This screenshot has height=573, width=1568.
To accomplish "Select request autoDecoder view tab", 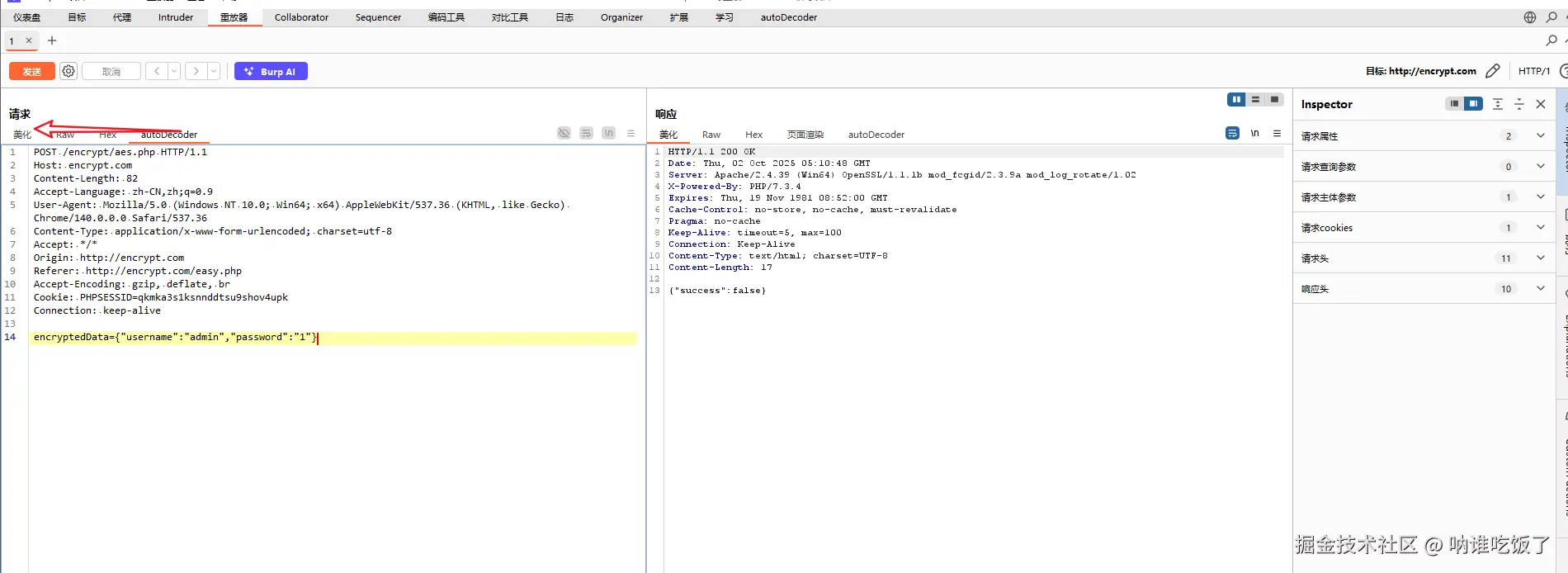I will click(169, 135).
